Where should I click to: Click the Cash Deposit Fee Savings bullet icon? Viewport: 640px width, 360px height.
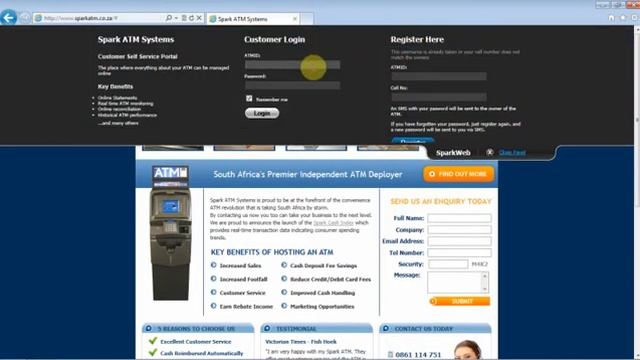click(x=284, y=265)
